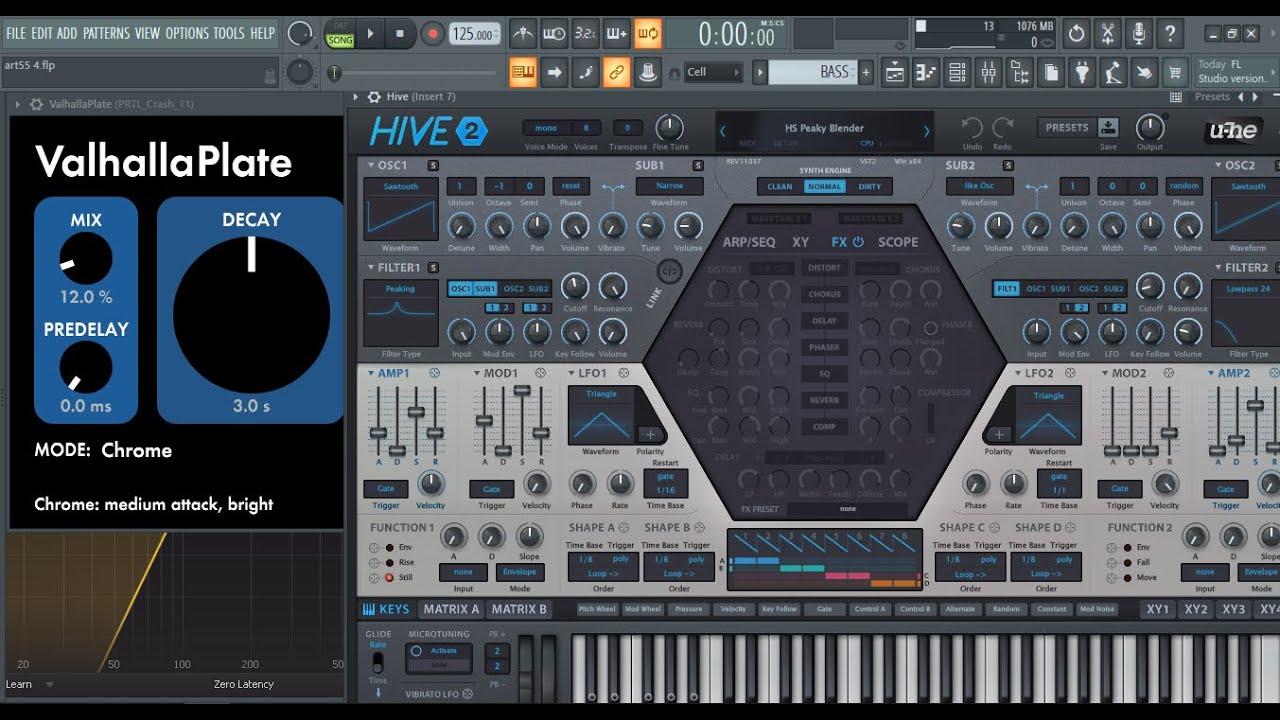
Task: Click the ValhallaPlate DECAY knob
Action: point(251,315)
